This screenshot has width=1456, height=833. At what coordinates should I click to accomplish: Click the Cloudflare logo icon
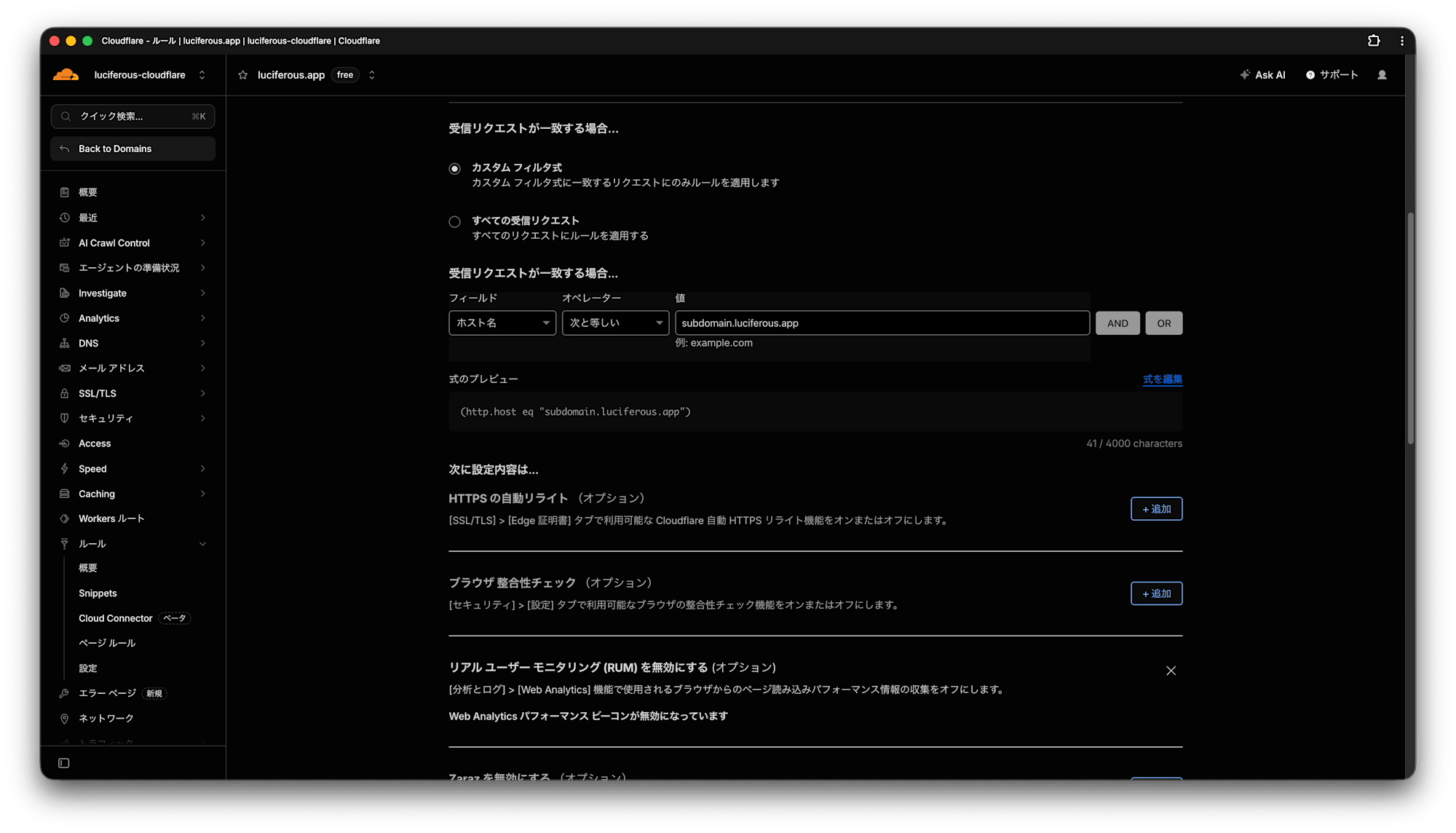(x=66, y=74)
